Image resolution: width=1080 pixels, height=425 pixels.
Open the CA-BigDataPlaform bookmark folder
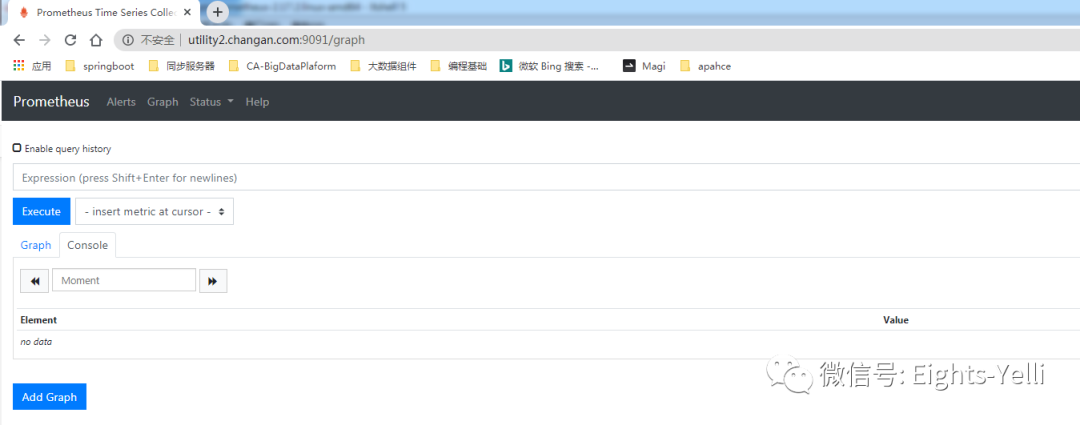pyautogui.click(x=282, y=66)
